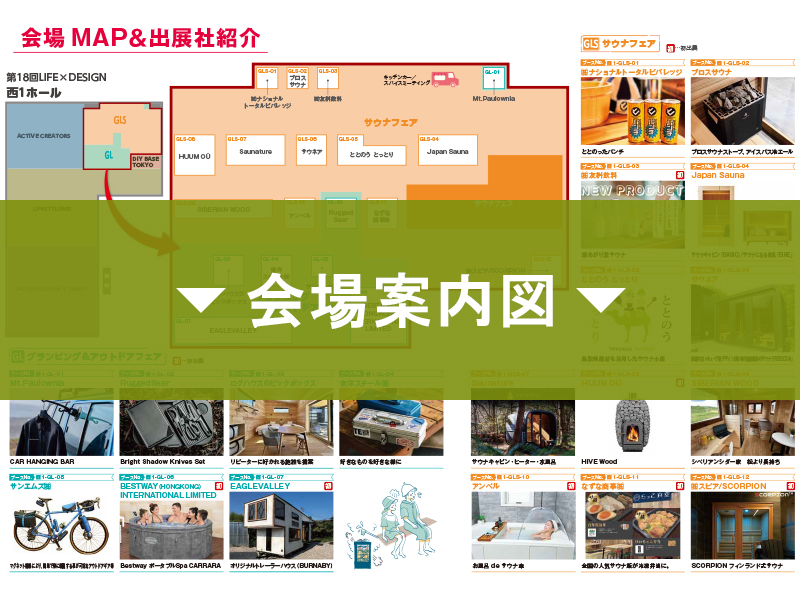This screenshot has width=800, height=600.
Task: Click the HUUM OÜ booth on the floor map
Action: tap(194, 156)
